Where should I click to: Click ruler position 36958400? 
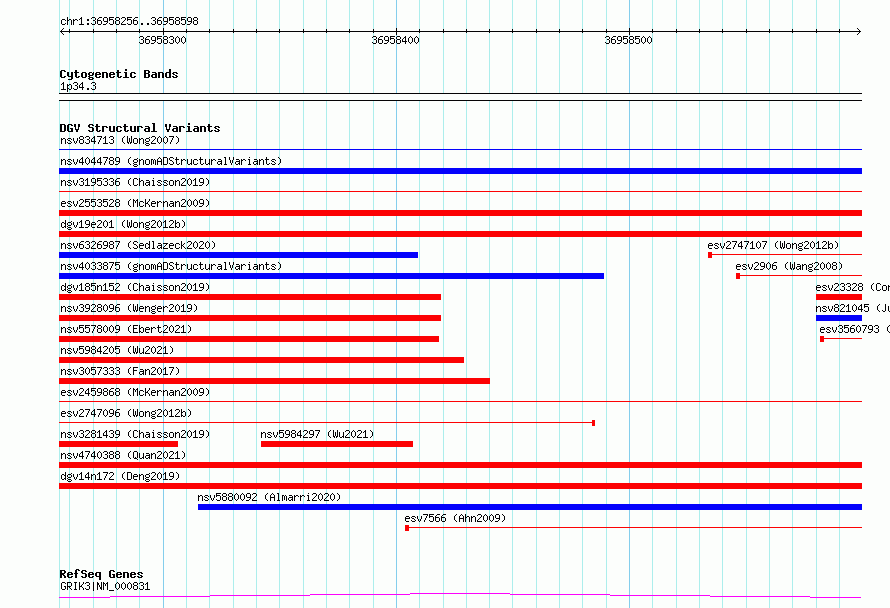coord(396,40)
